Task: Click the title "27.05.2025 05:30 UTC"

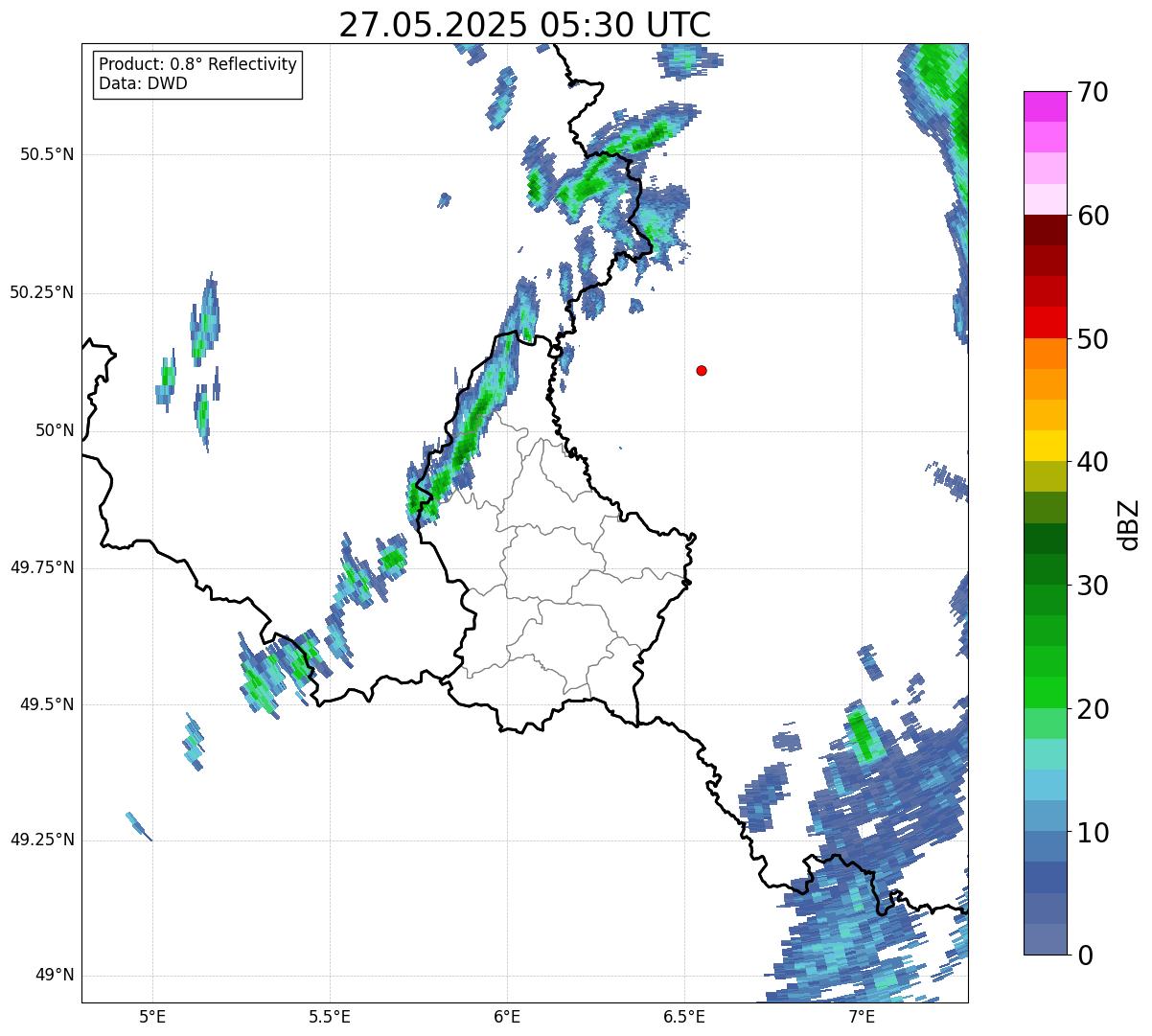Action: [x=525, y=25]
